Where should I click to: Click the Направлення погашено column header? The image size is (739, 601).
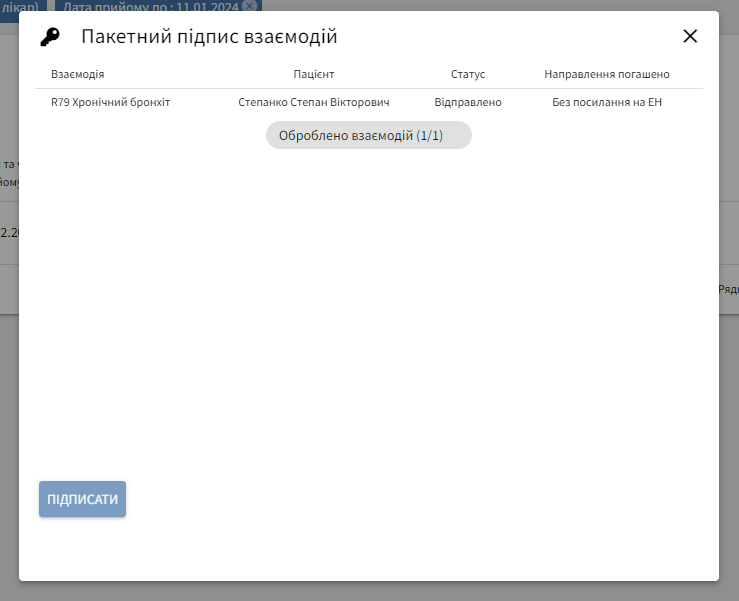point(607,75)
